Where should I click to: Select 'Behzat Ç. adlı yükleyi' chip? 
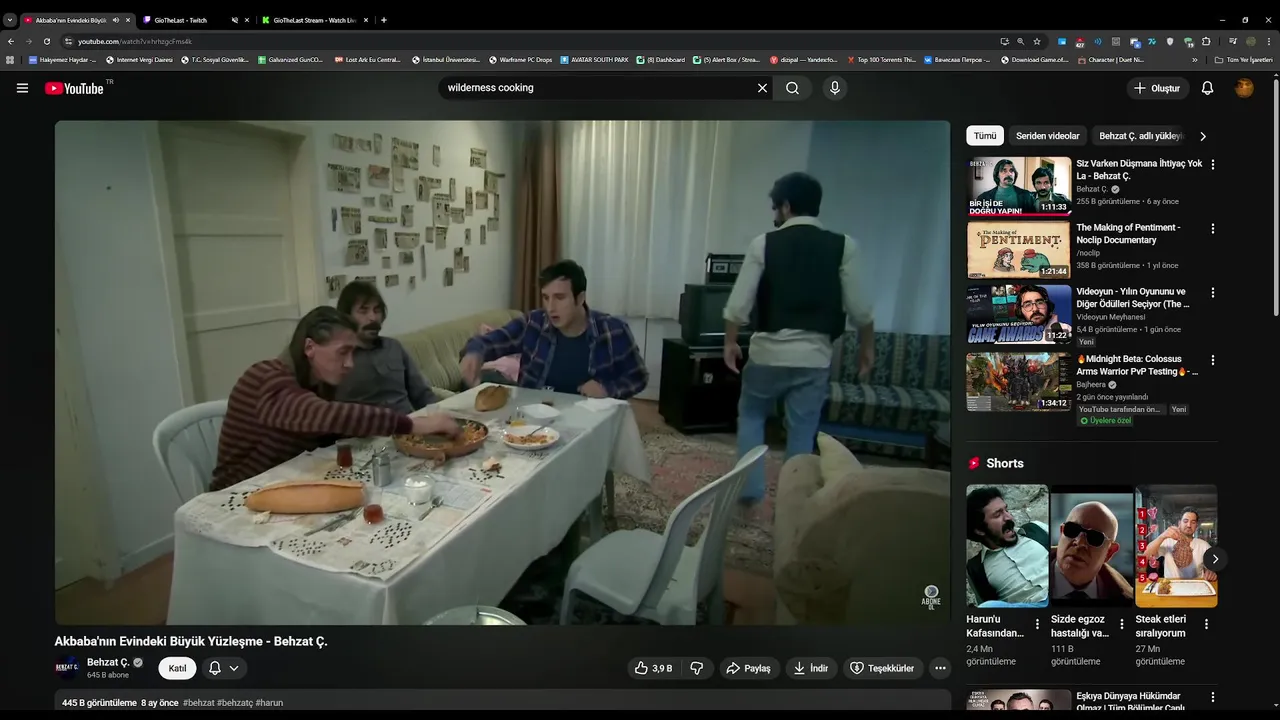(x=1141, y=136)
